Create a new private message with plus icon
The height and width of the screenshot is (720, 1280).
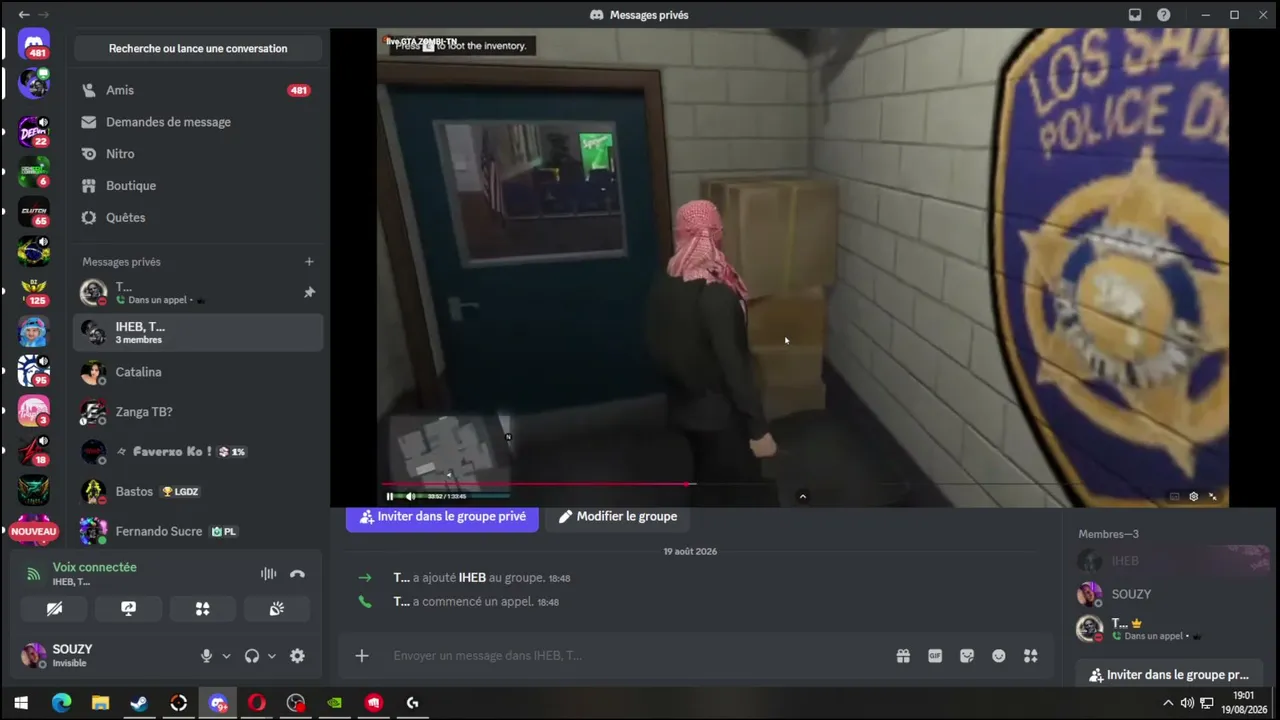click(309, 262)
